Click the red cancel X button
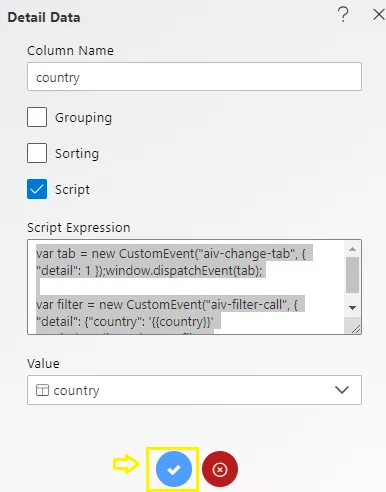This screenshot has width=386, height=492. 220,469
